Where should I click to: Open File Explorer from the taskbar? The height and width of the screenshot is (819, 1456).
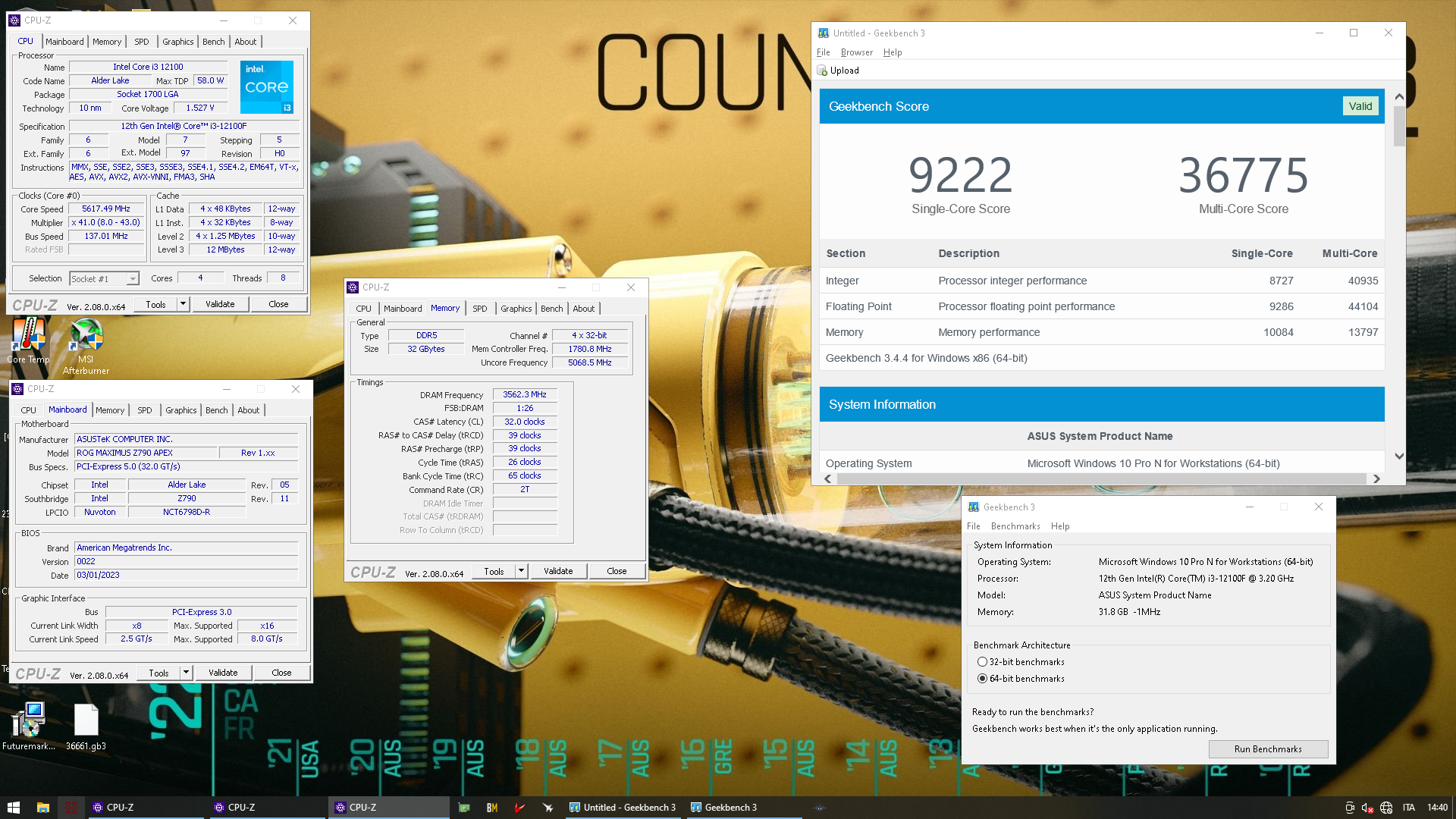(43, 808)
